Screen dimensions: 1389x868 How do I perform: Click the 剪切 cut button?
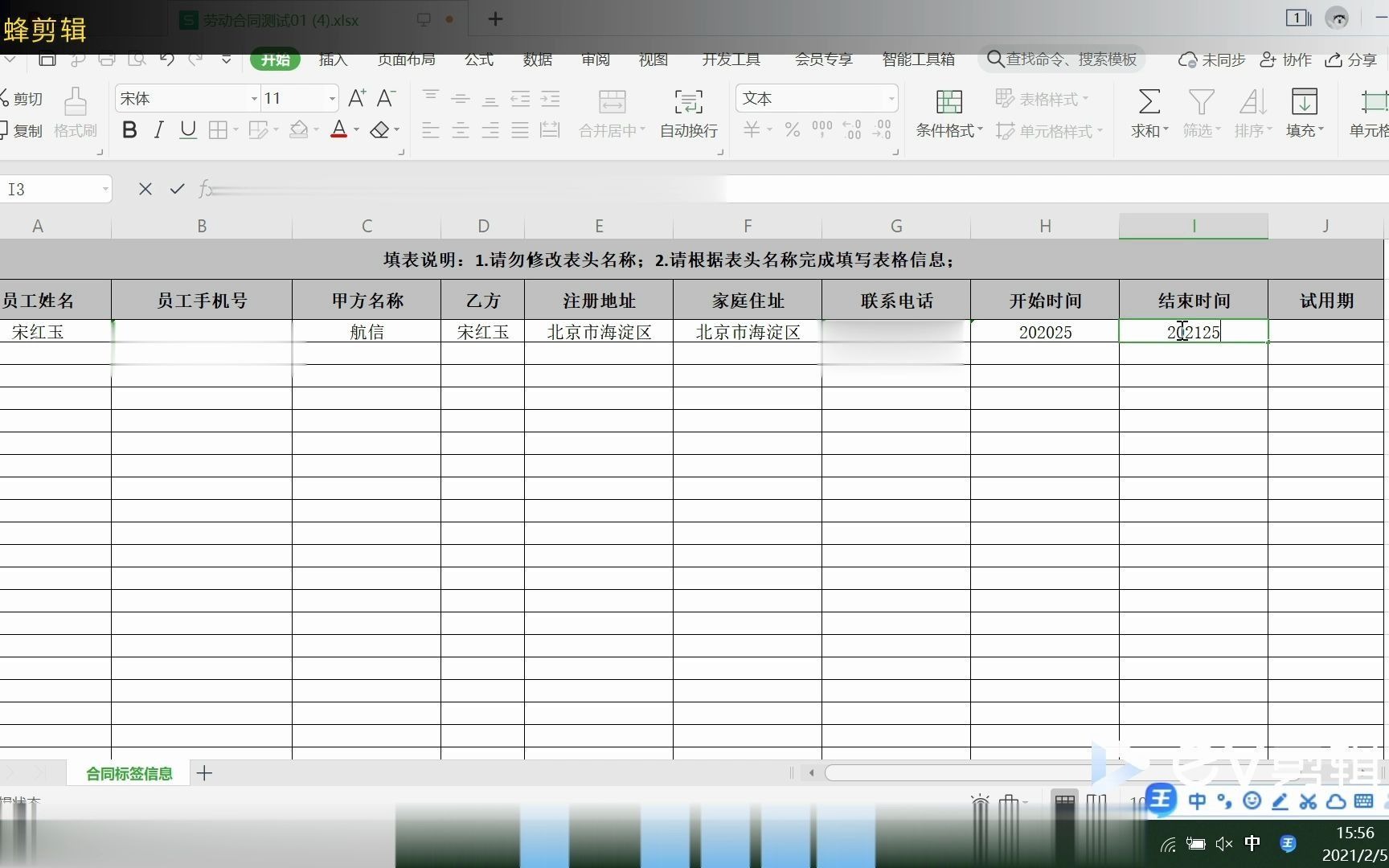tap(22, 98)
